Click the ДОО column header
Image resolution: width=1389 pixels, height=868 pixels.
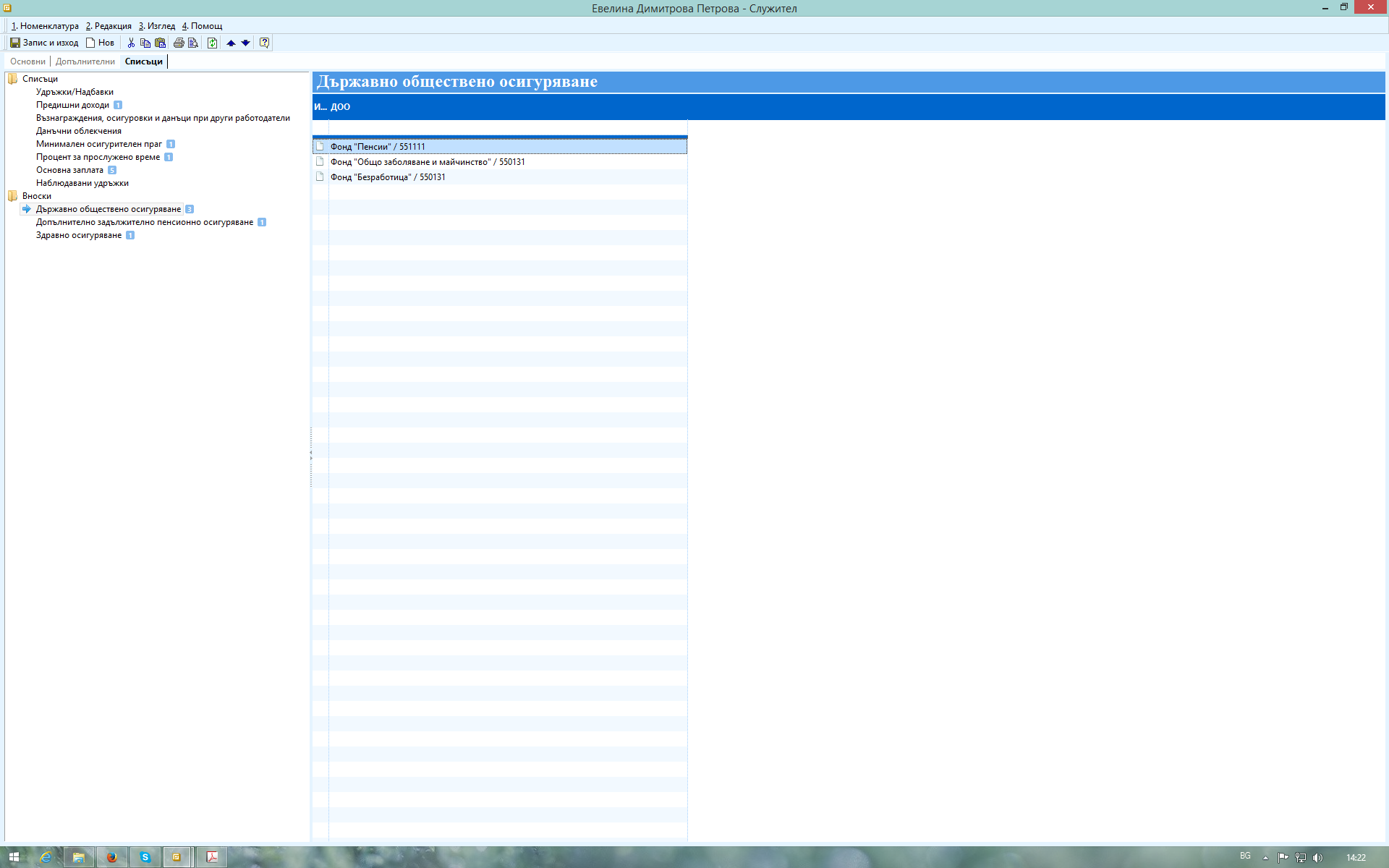[508, 106]
